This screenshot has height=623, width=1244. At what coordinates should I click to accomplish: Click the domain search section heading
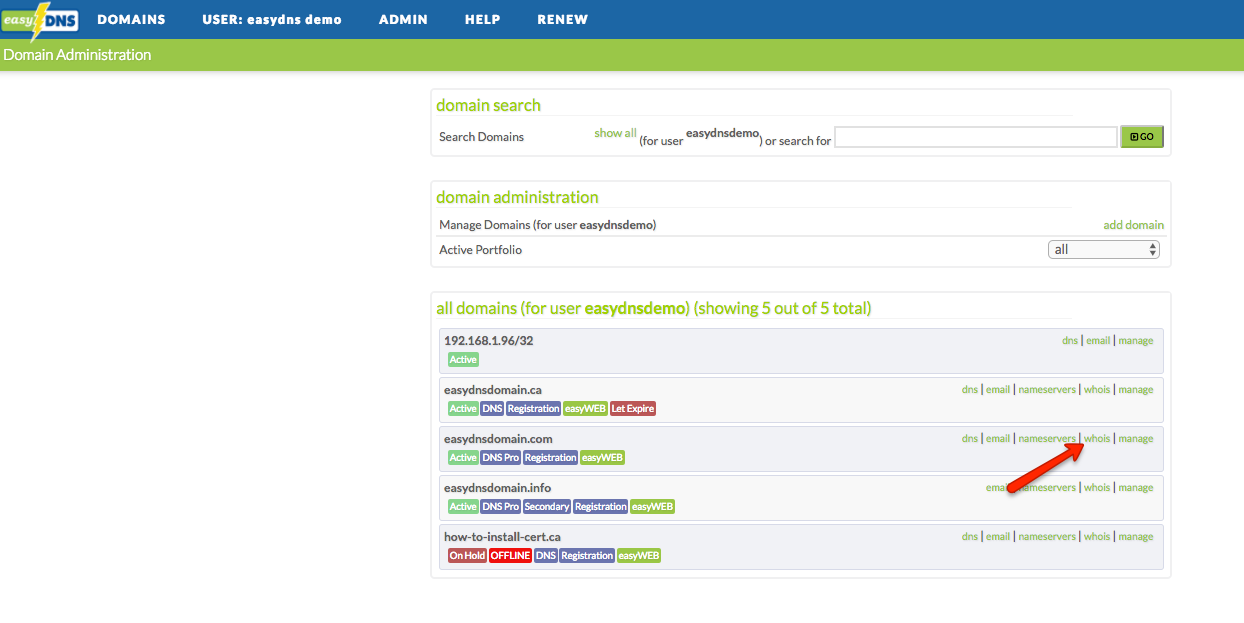point(488,105)
